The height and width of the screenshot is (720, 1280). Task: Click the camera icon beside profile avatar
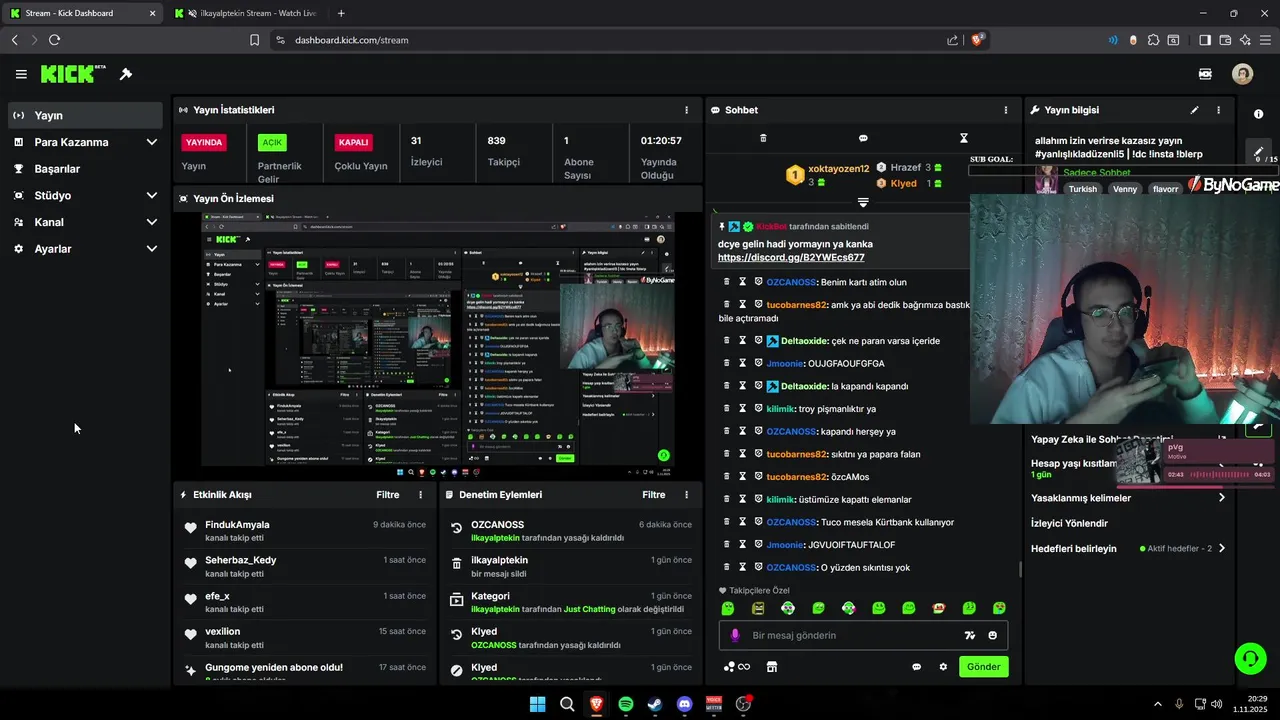pos(1205,74)
